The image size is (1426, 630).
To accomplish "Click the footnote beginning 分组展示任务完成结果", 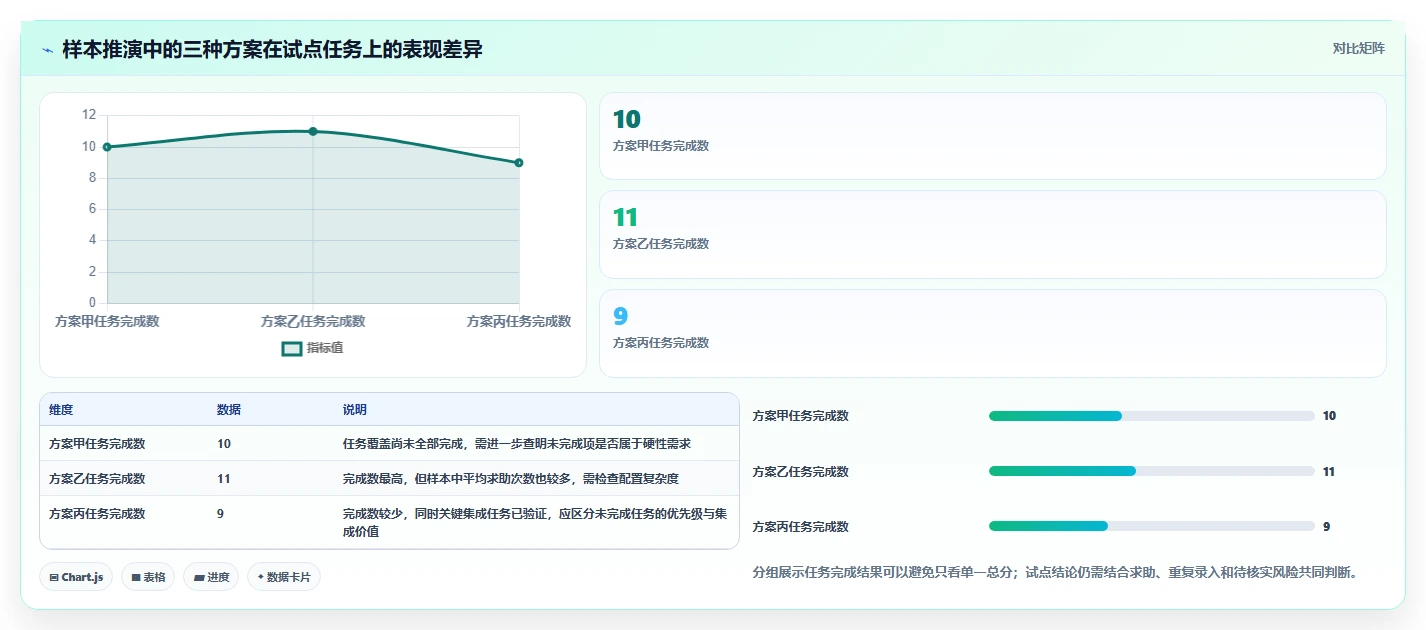I will point(1054,573).
